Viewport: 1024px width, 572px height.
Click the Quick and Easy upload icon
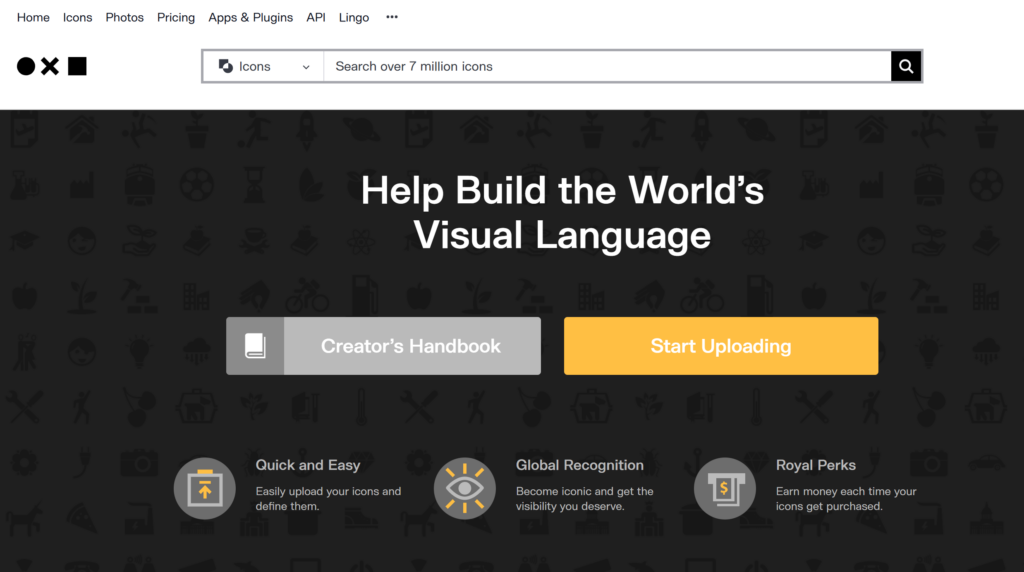pos(204,488)
